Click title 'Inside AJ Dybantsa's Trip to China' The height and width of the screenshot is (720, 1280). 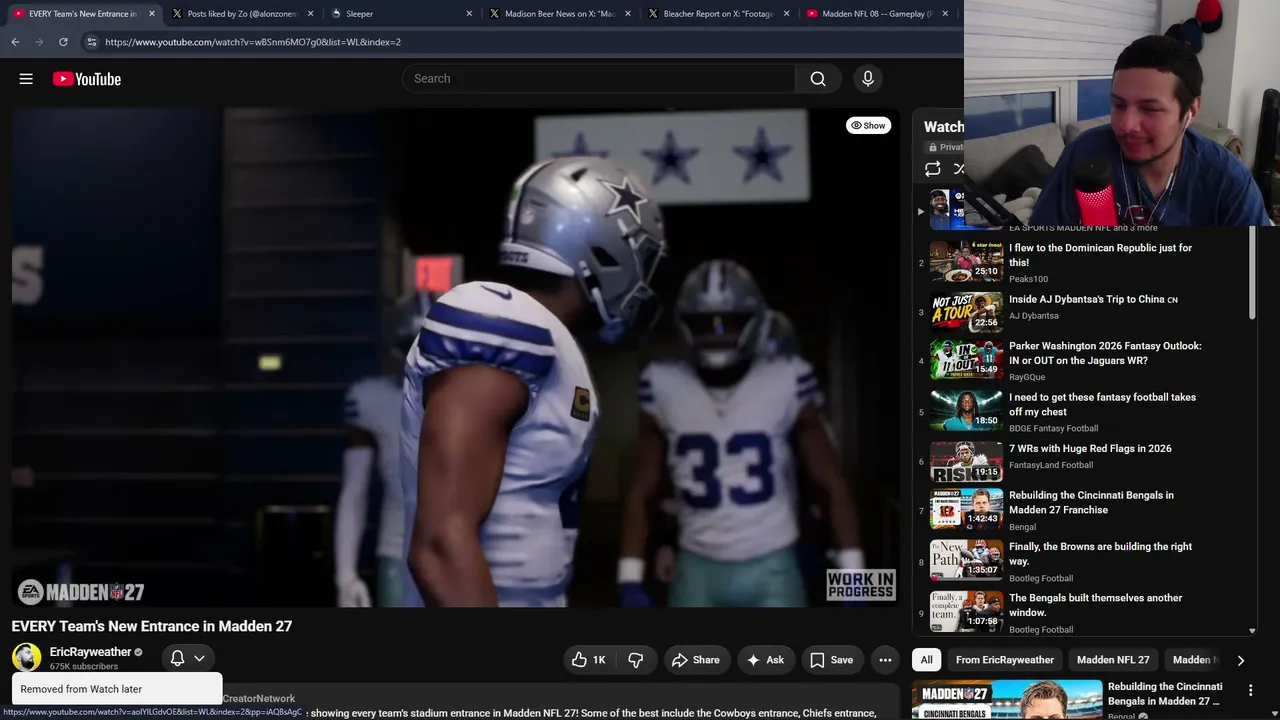pyautogui.click(x=1093, y=299)
